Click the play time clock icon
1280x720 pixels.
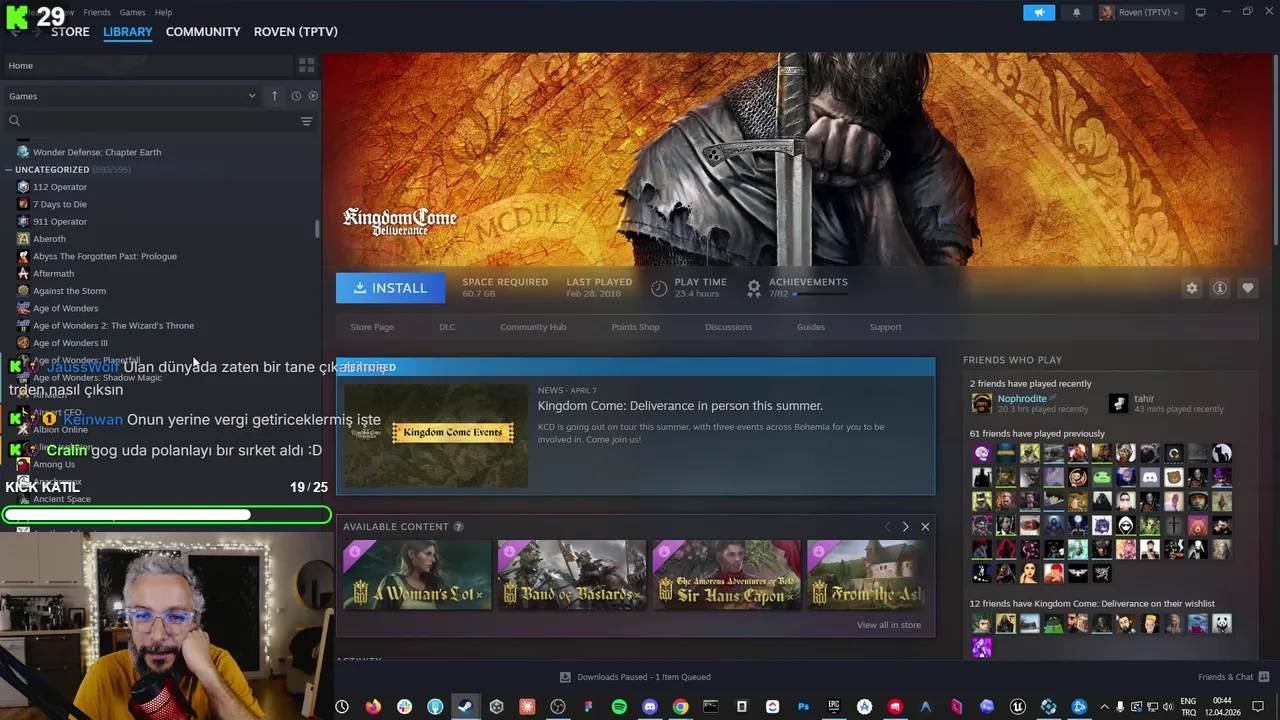pos(659,288)
